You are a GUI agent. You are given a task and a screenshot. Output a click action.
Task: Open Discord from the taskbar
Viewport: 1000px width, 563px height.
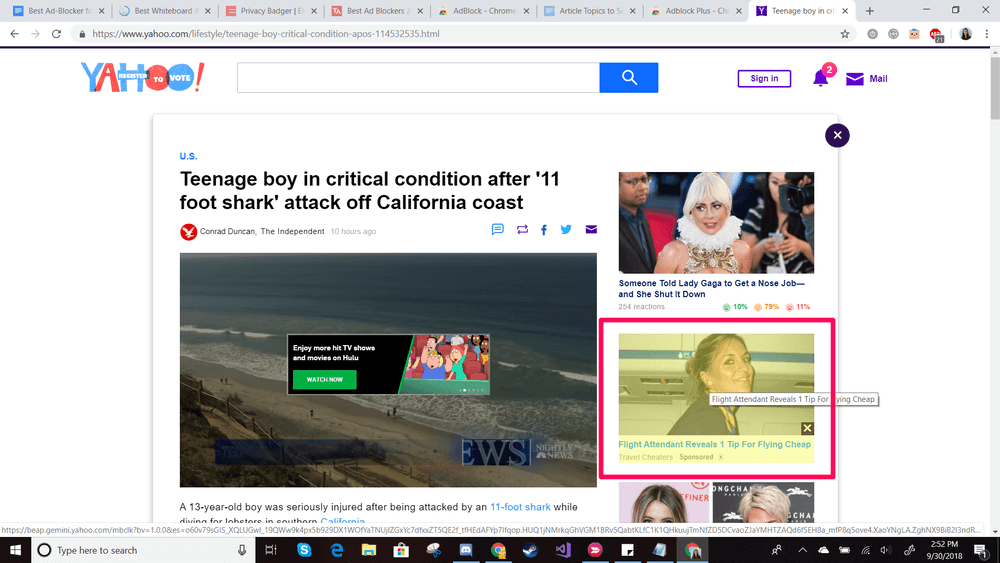click(x=466, y=550)
